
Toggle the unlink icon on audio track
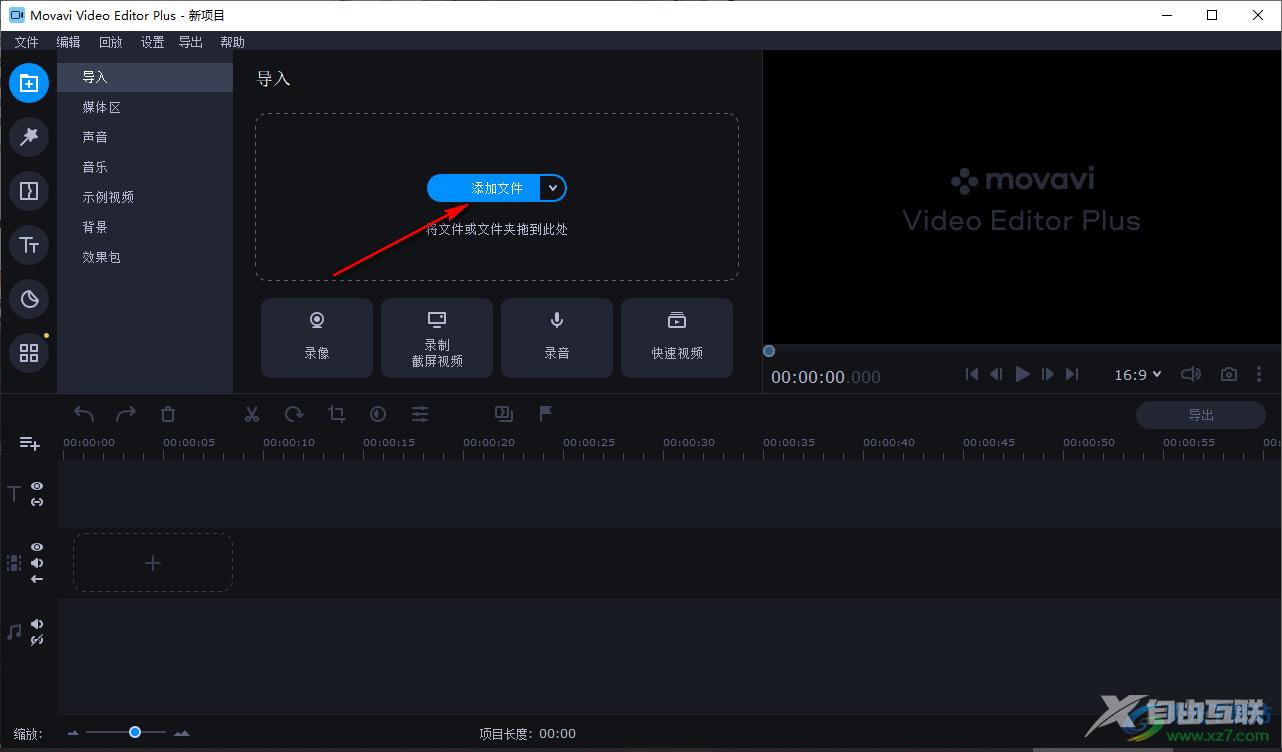click(37, 640)
